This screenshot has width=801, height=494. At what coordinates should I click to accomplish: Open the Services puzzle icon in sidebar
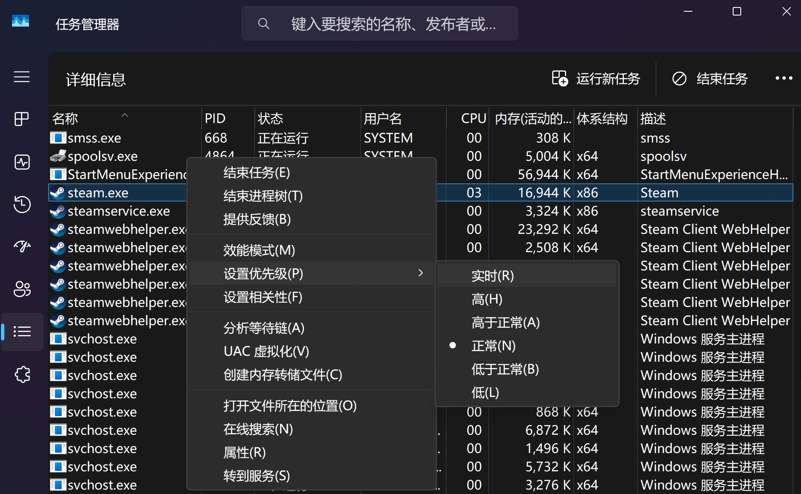[22, 375]
